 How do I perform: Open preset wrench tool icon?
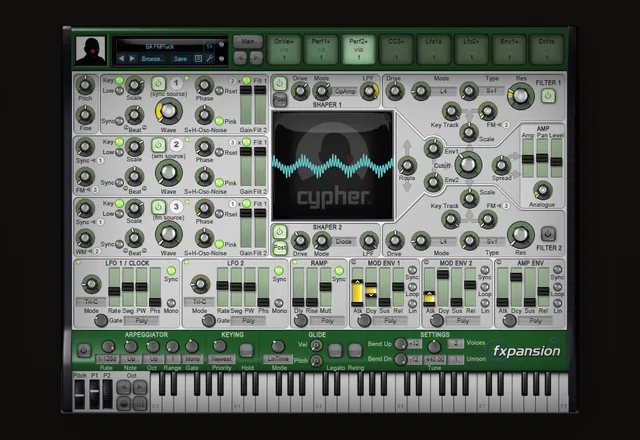209,59
